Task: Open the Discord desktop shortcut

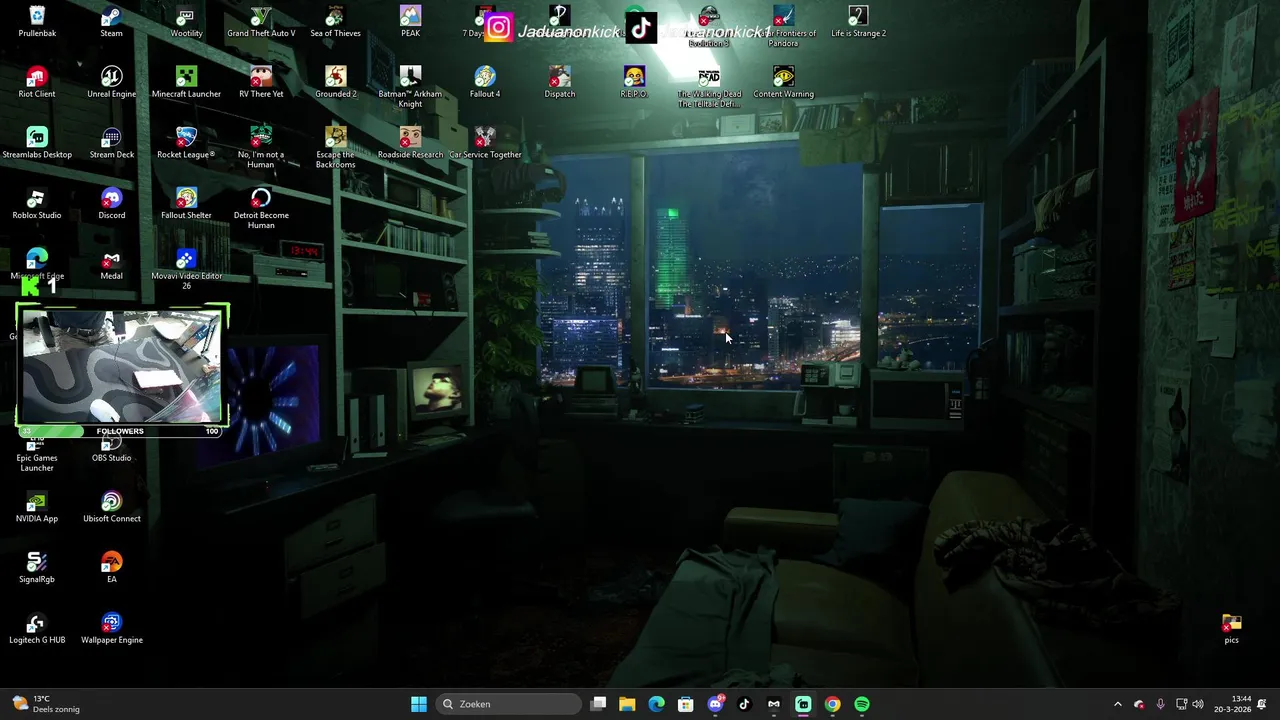Action: coord(112,205)
